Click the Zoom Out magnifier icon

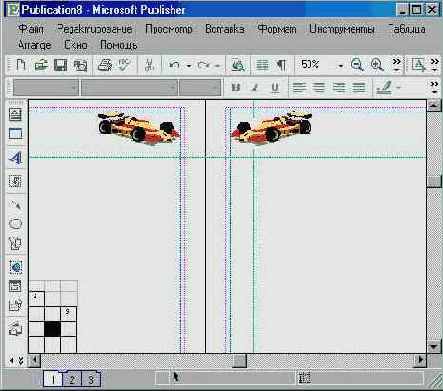point(357,64)
